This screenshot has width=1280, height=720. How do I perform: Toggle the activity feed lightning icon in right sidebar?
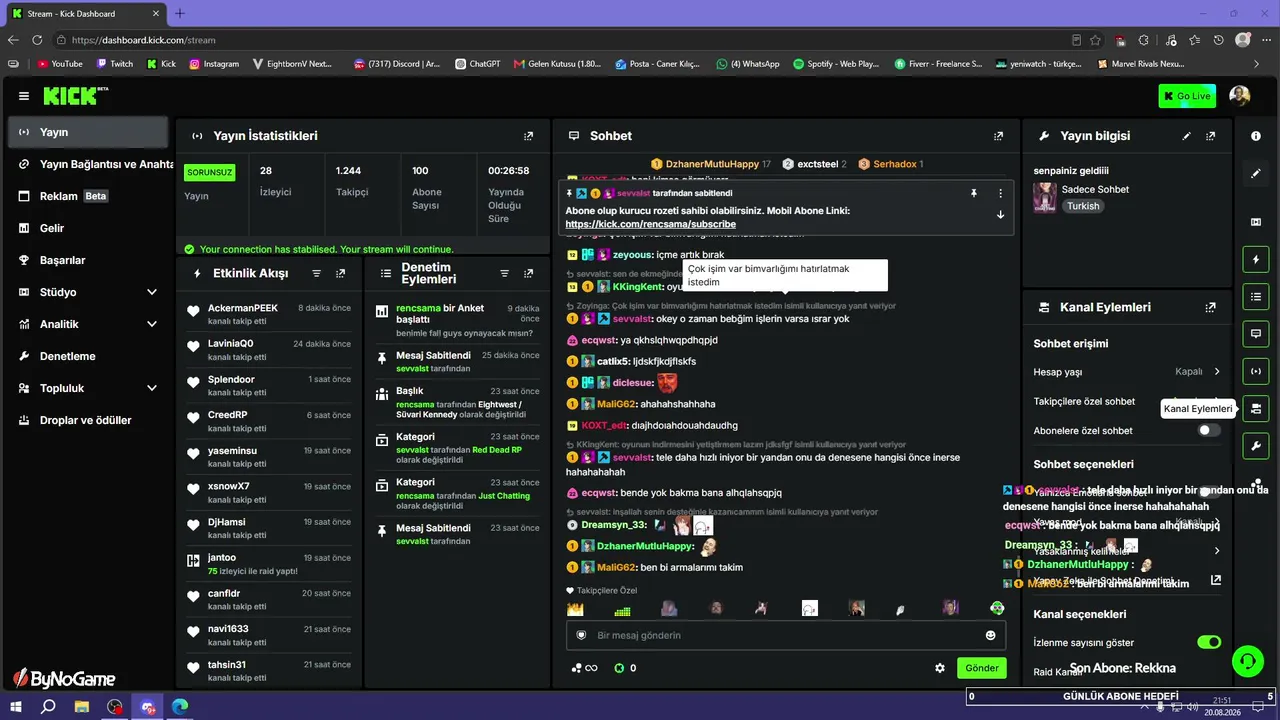(1256, 260)
